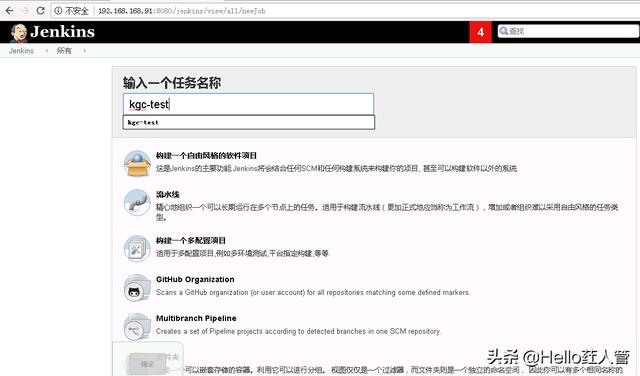
Task: Click the Multibranch Pipeline icon
Action: point(137,327)
